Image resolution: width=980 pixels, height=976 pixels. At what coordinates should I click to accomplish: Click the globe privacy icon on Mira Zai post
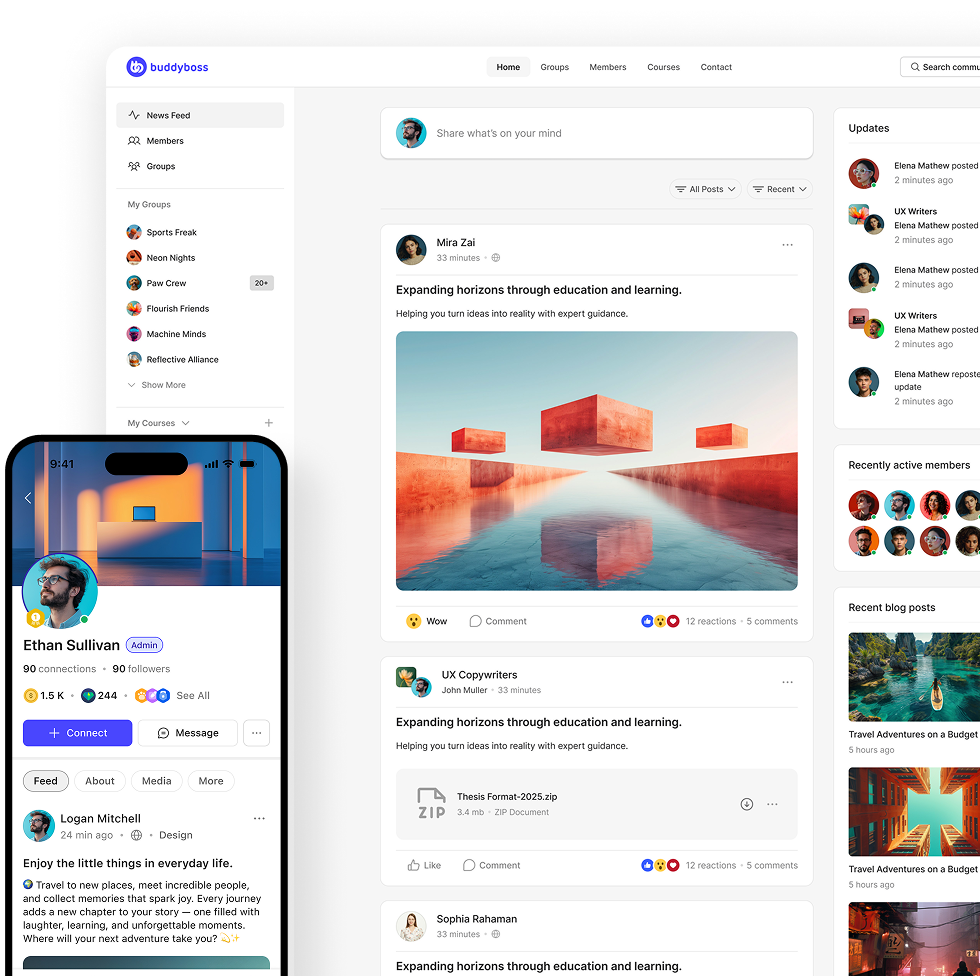(x=496, y=257)
